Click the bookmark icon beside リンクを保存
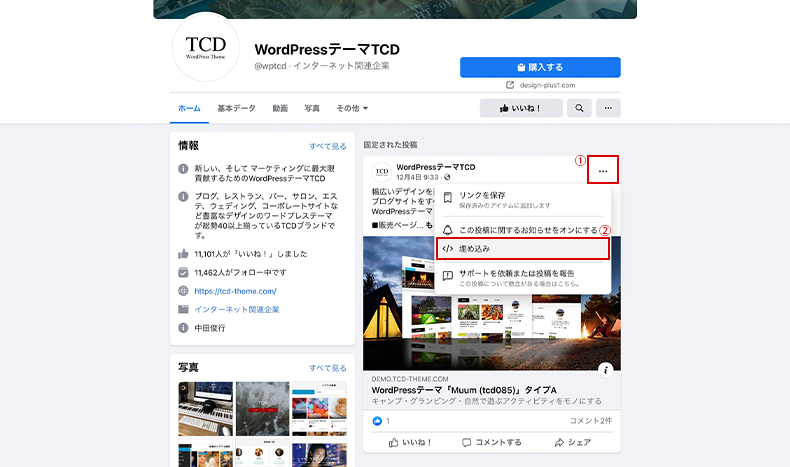The width and height of the screenshot is (790, 467). [x=447, y=197]
